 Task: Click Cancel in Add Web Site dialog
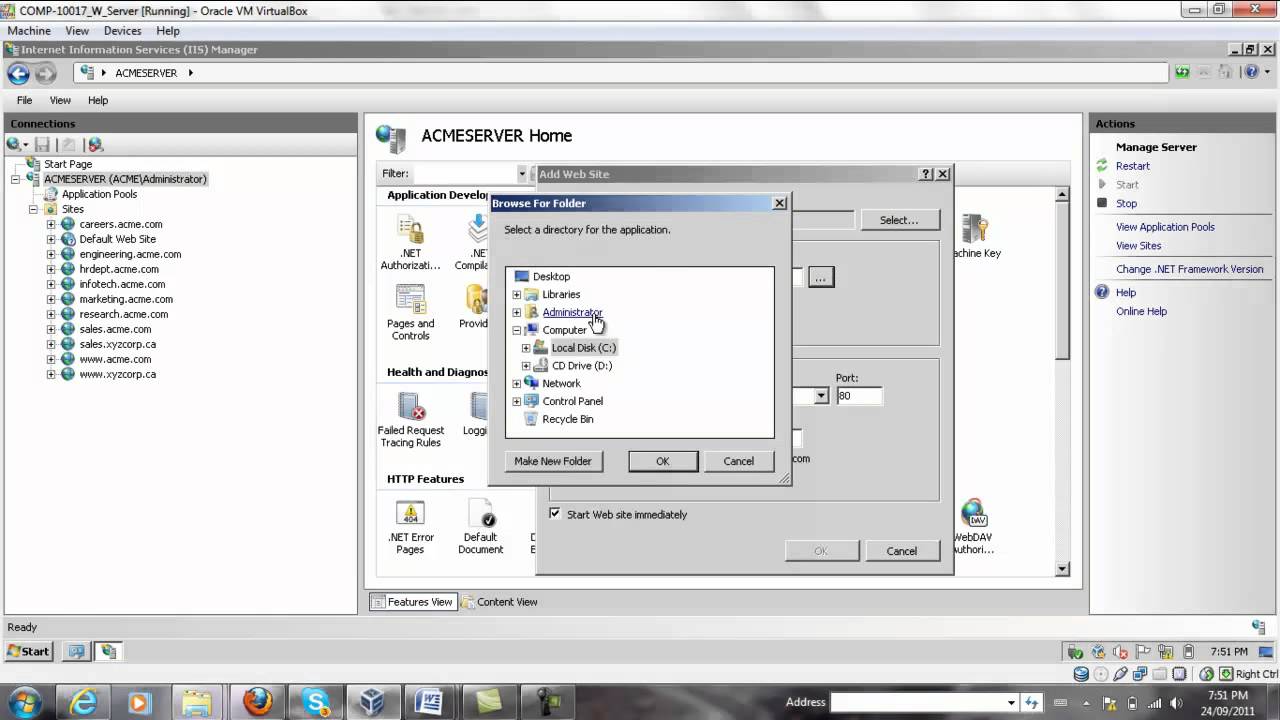tap(901, 551)
